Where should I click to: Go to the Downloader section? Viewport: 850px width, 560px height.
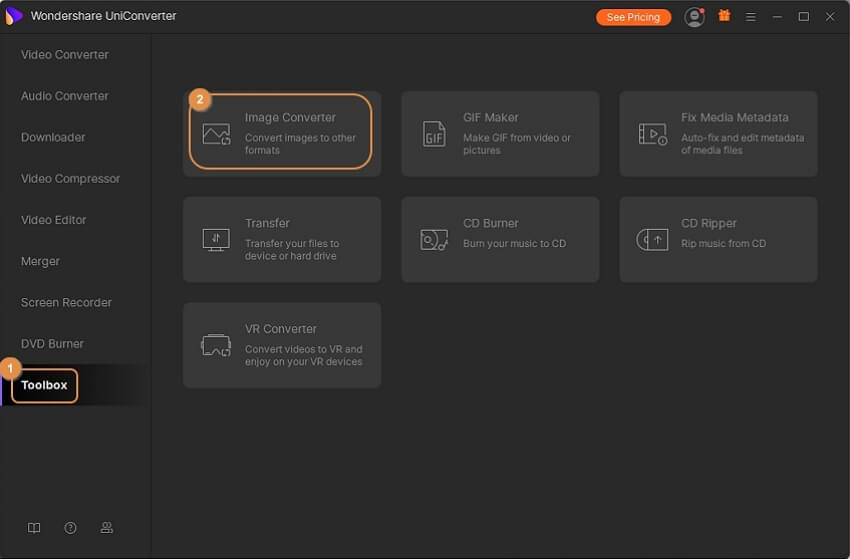tap(53, 137)
